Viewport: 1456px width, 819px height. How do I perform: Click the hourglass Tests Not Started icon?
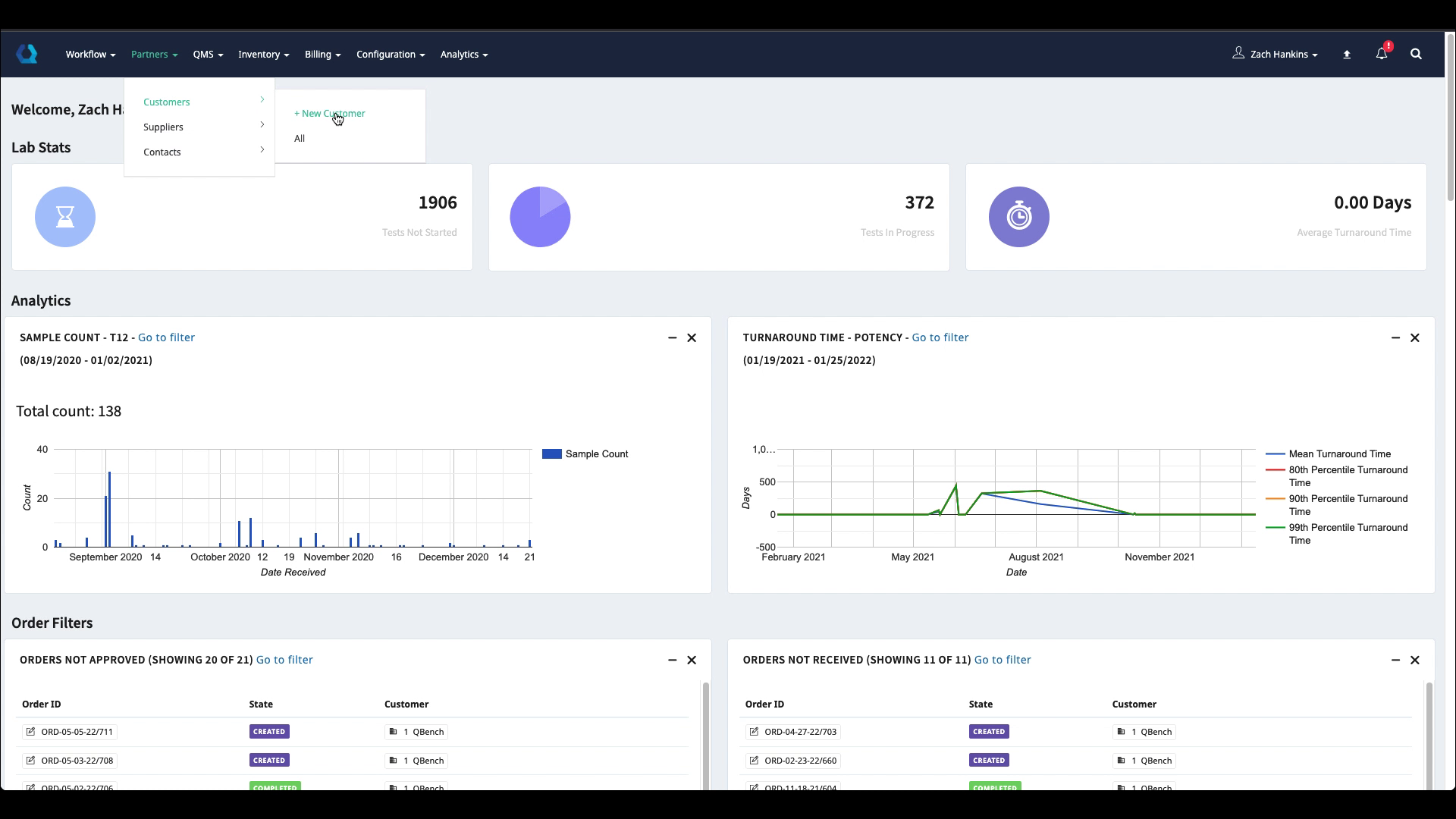coord(65,217)
